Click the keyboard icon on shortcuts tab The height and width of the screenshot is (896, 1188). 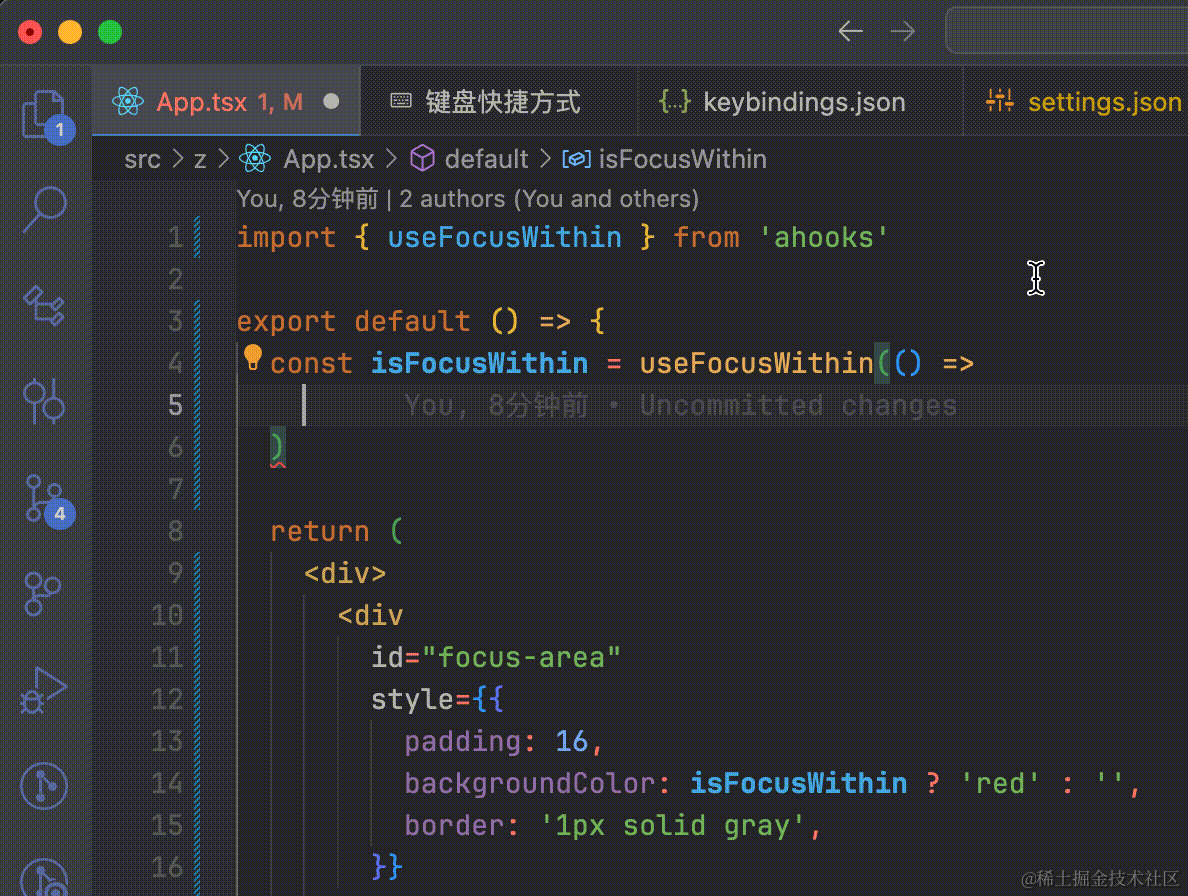[401, 101]
